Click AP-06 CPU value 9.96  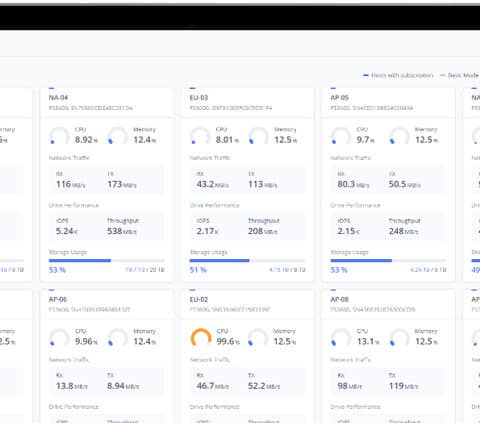point(86,341)
